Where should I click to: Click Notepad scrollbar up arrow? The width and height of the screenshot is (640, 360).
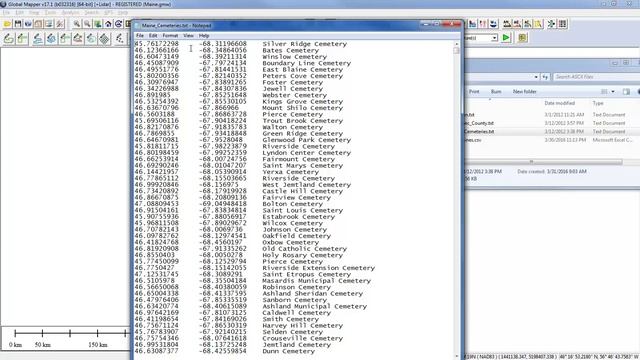click(x=456, y=44)
